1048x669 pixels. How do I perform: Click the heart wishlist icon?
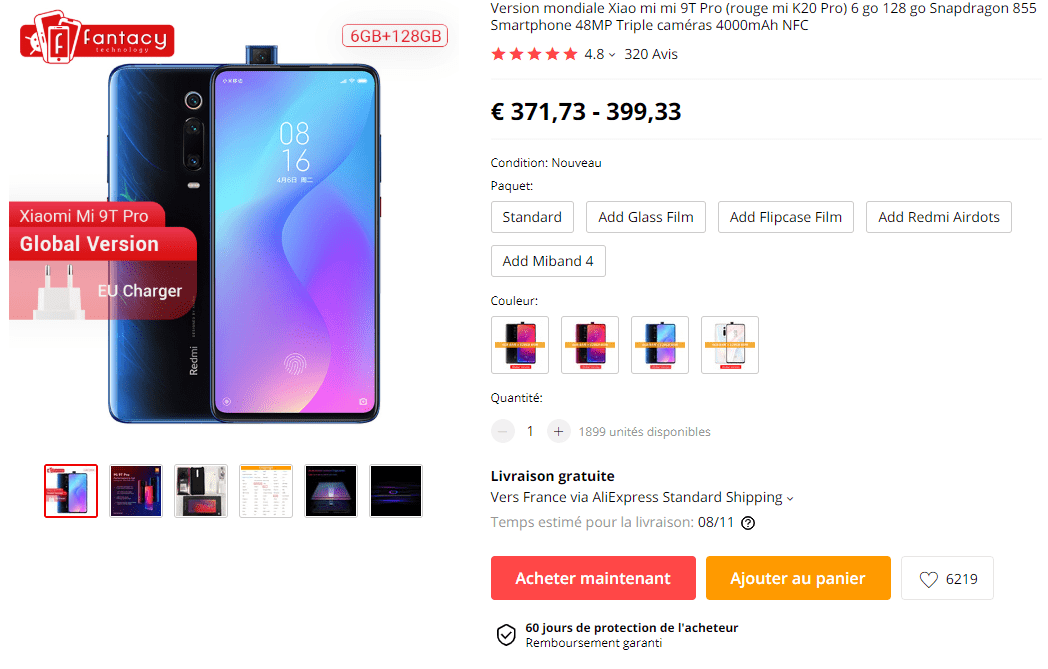point(928,579)
